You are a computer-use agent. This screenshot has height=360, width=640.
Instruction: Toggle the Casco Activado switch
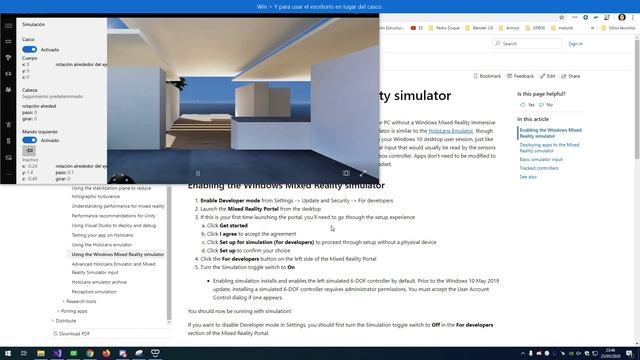(x=29, y=49)
